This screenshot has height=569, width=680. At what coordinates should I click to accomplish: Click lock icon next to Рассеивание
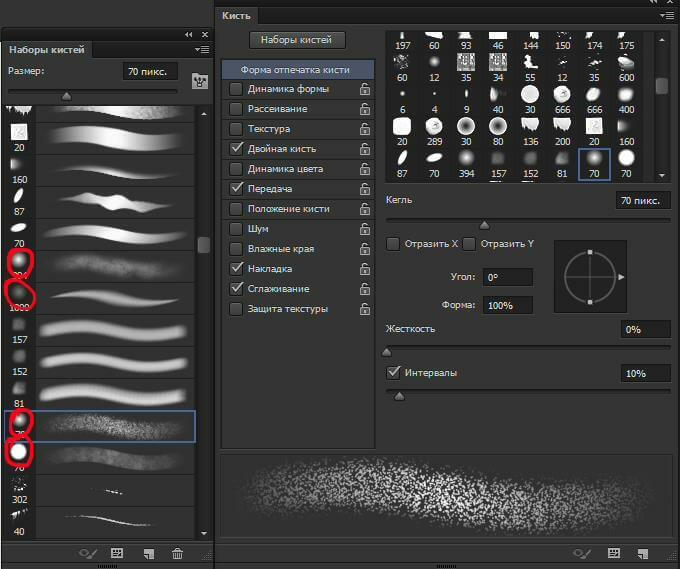(365, 109)
